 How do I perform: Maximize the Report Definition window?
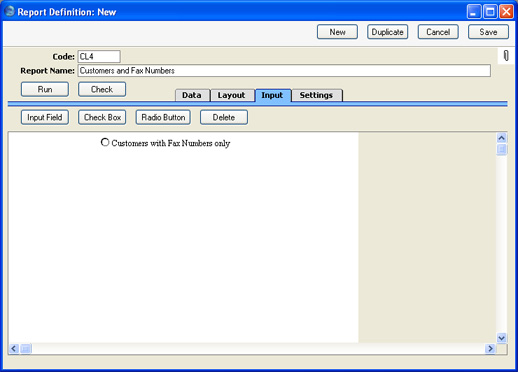click(x=490, y=12)
